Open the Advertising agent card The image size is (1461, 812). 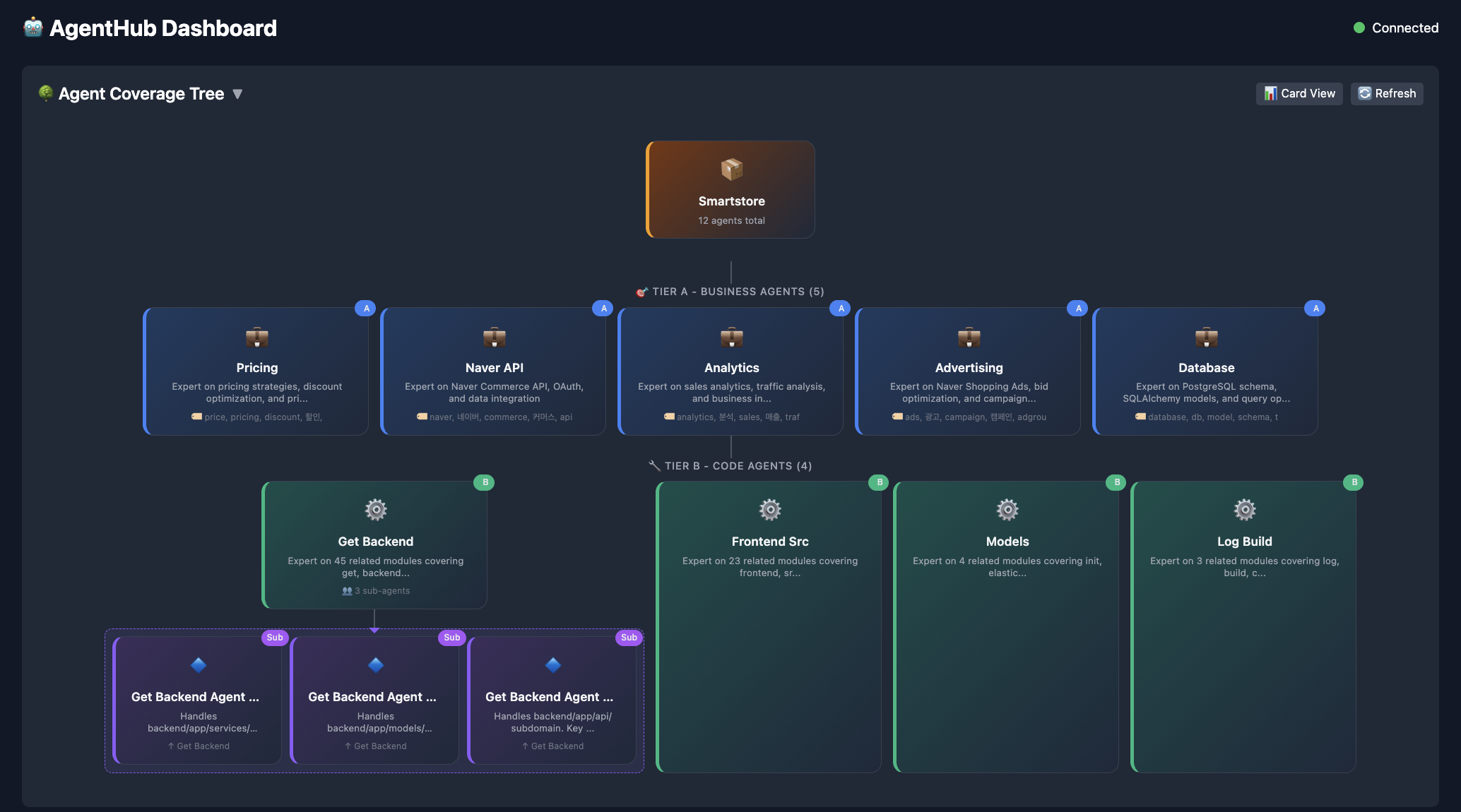pos(969,371)
